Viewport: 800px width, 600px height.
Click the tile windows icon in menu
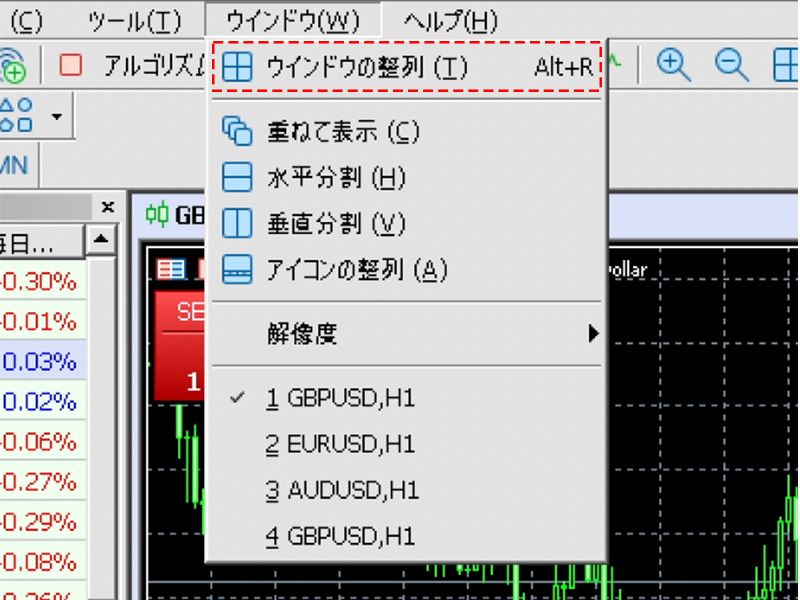tap(237, 67)
